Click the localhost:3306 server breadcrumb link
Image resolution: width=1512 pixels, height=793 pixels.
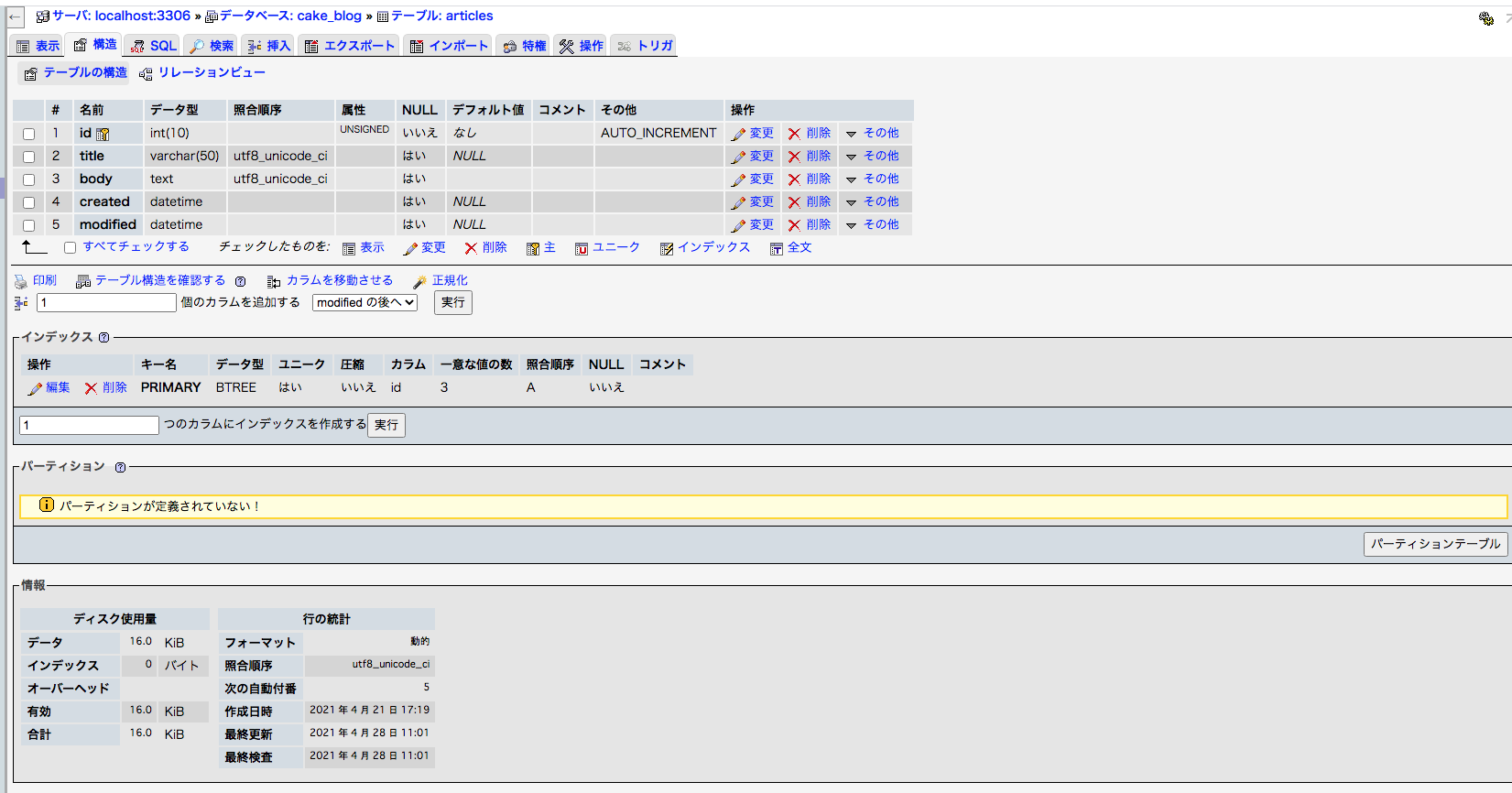tap(142, 16)
